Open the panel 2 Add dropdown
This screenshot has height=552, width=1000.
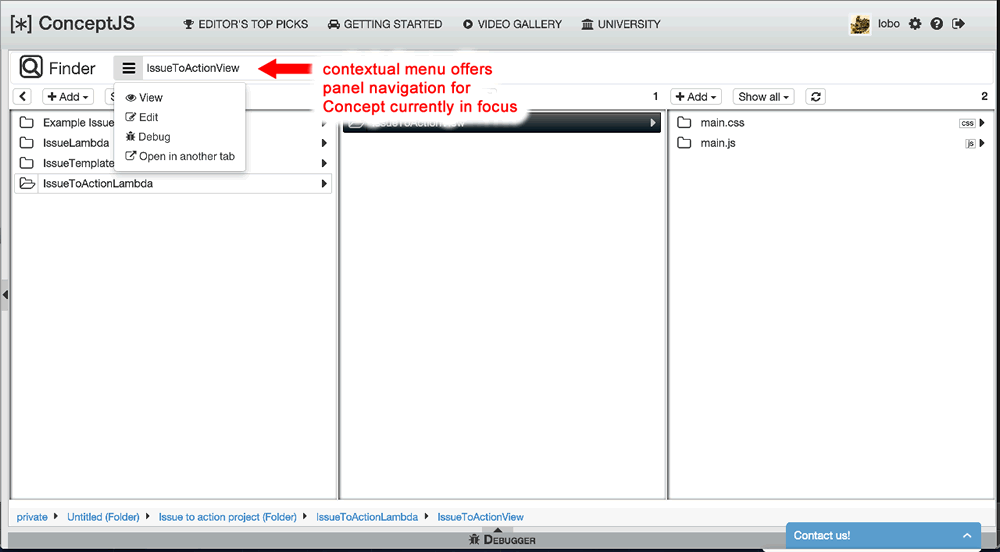(x=696, y=97)
